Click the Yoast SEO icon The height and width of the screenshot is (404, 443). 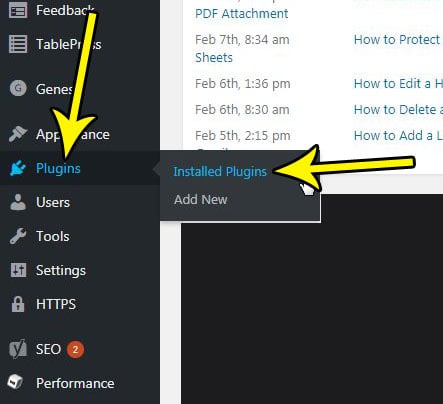(x=18, y=350)
